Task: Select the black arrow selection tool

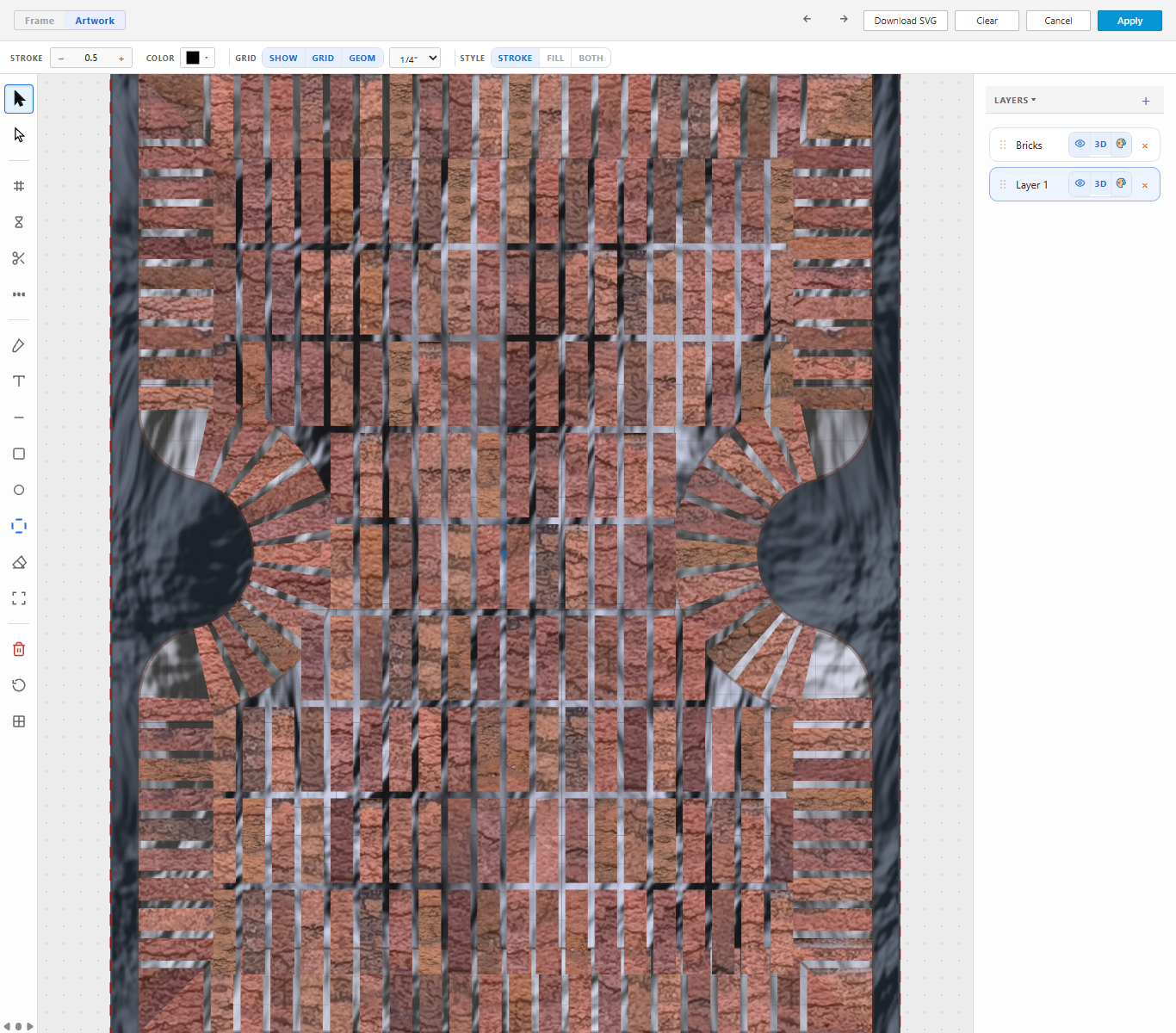Action: (19, 99)
